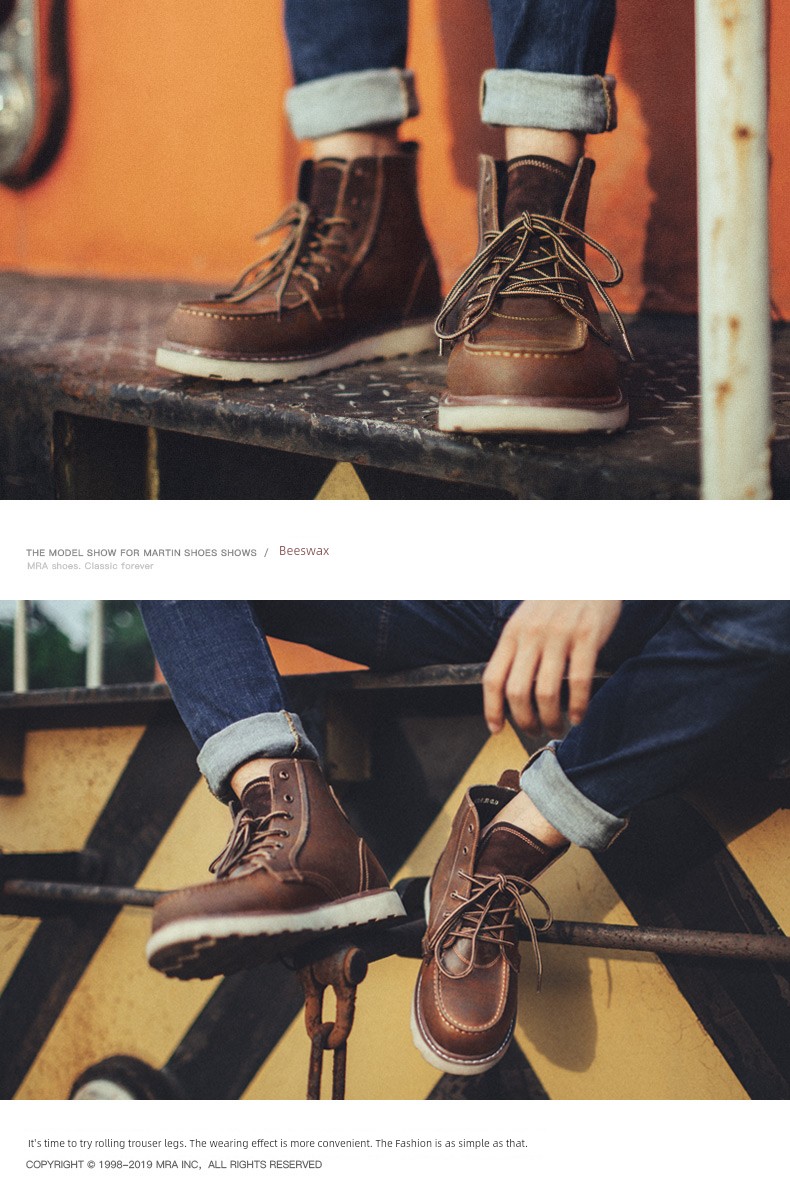Image resolution: width=790 pixels, height=1200 pixels.
Task: Click the word 'Fashion' in the description
Action: (x=413, y=1143)
